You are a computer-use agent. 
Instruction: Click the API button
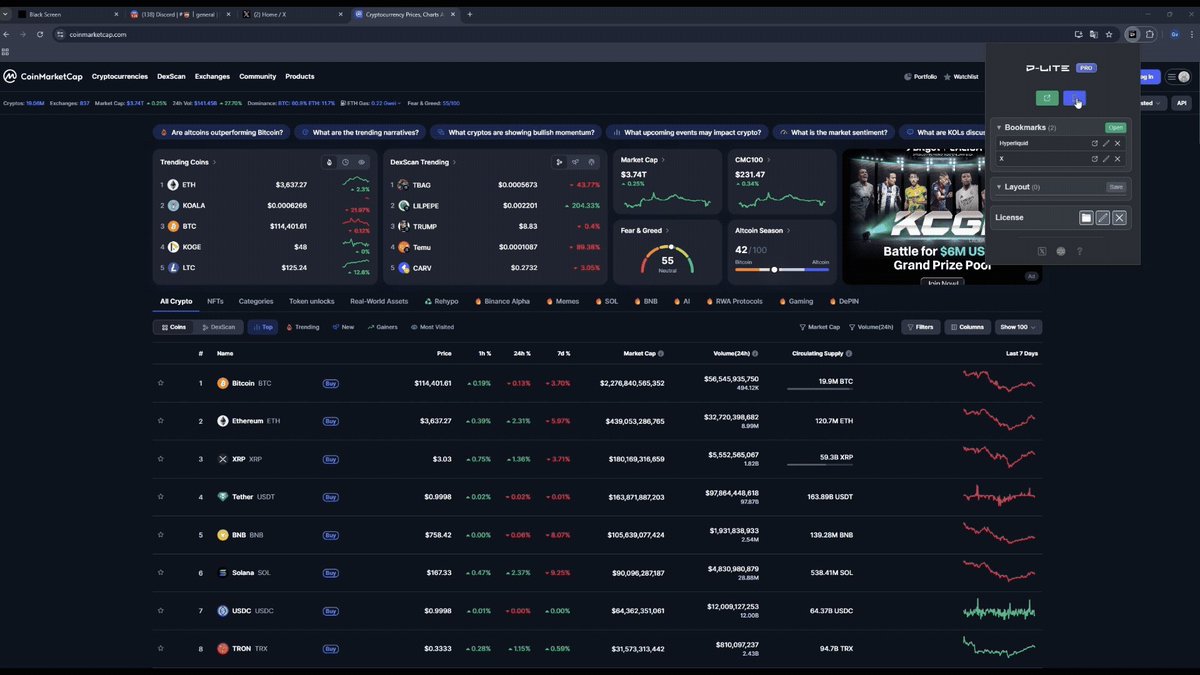coord(1181,103)
